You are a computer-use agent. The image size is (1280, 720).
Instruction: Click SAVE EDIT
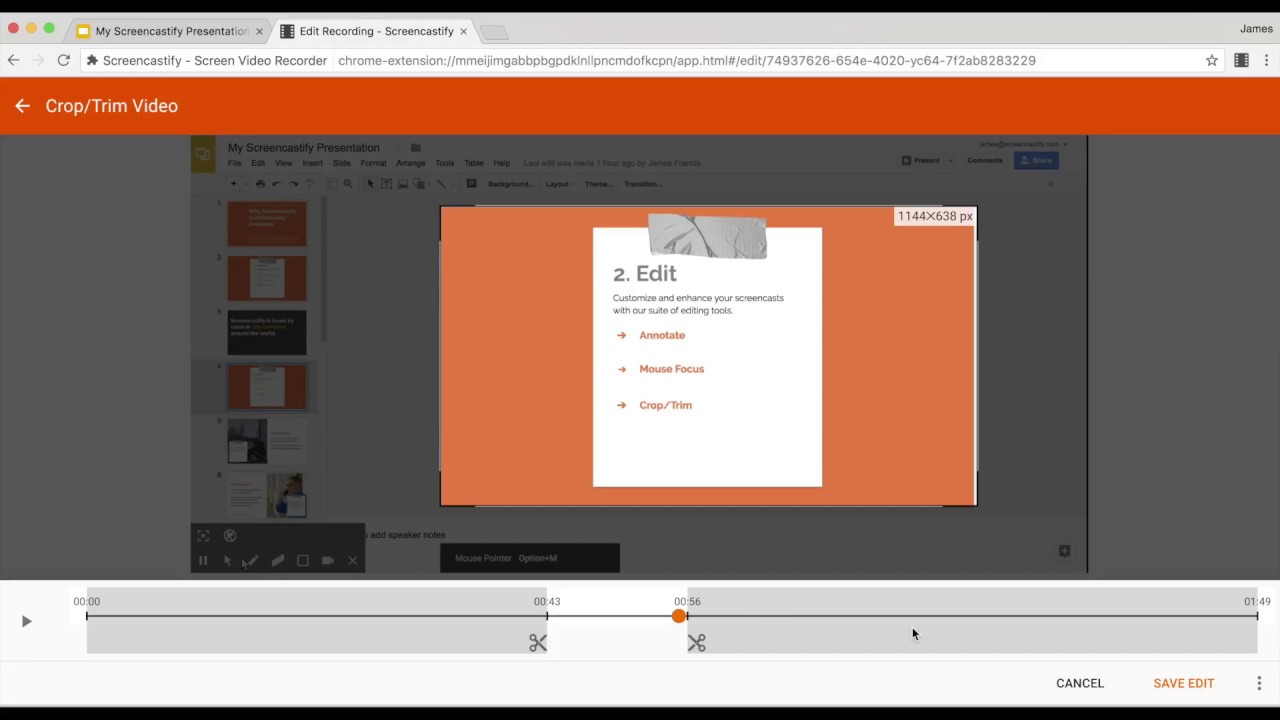pos(1184,683)
